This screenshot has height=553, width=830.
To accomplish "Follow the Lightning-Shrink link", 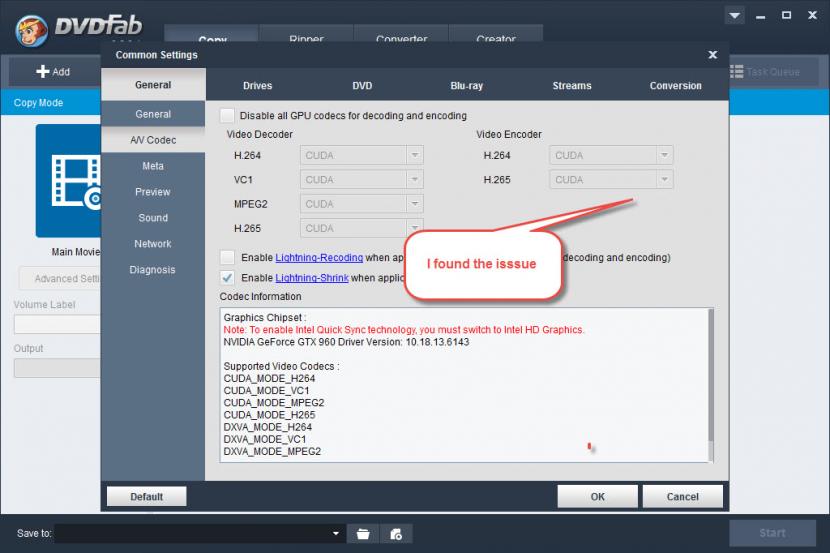I will (x=312, y=277).
